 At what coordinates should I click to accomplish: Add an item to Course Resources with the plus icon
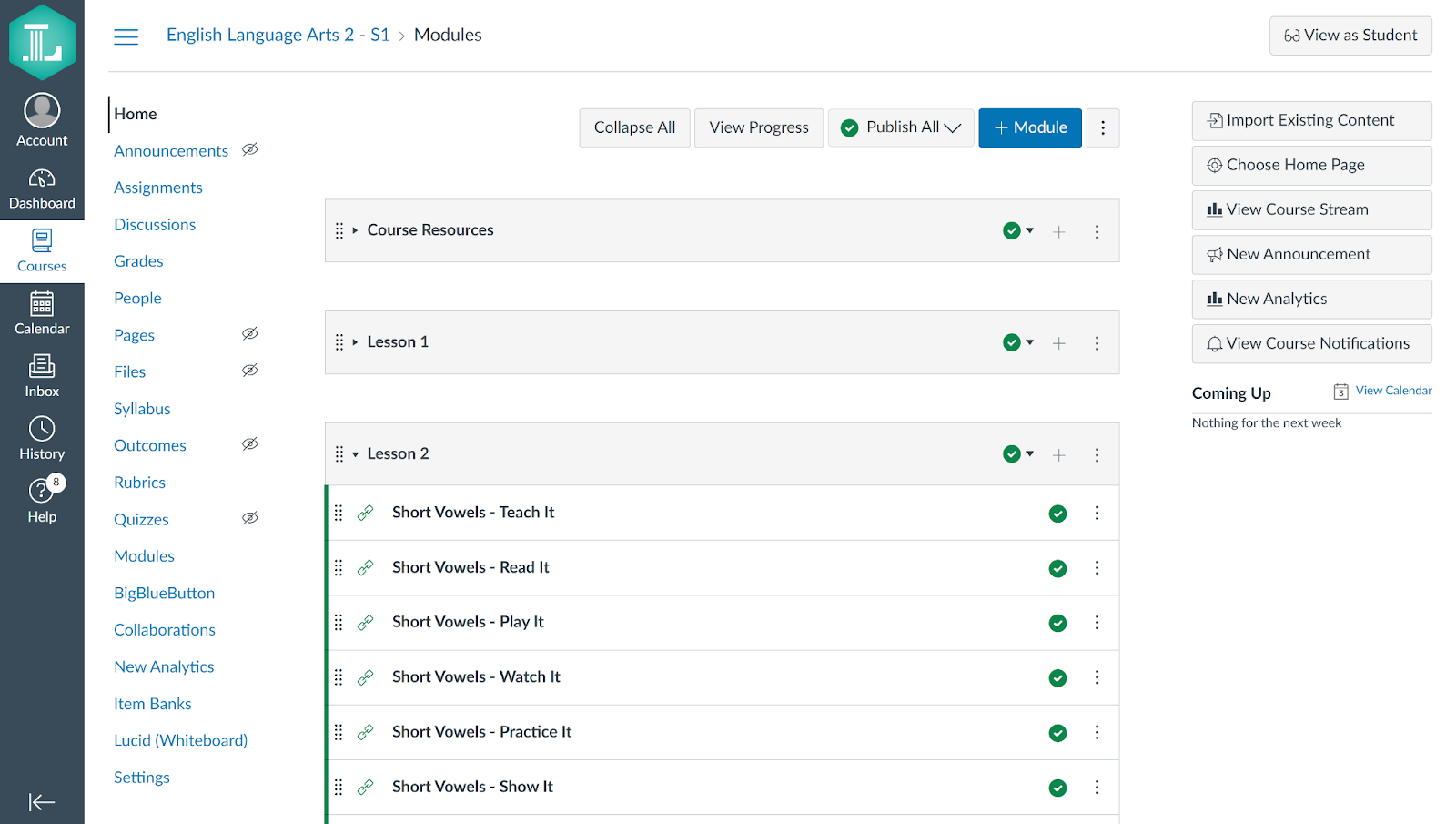[x=1058, y=231]
